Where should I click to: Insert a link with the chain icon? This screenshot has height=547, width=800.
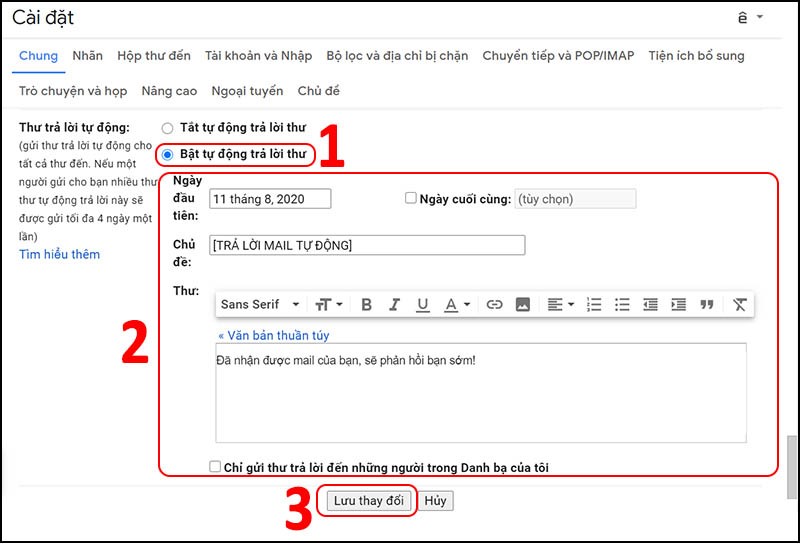494,305
